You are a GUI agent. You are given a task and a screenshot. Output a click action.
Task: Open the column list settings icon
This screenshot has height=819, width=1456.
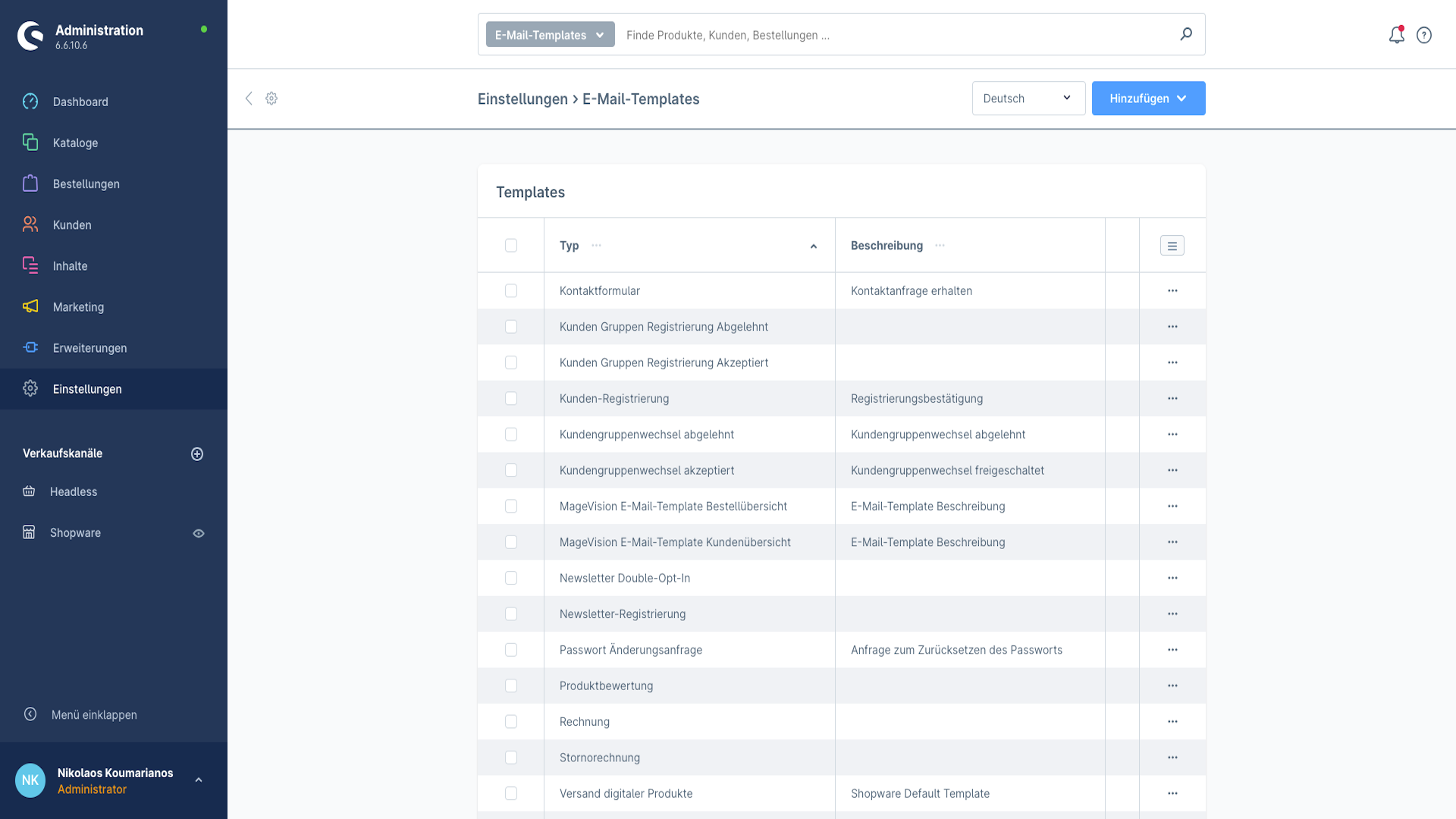tap(1172, 246)
